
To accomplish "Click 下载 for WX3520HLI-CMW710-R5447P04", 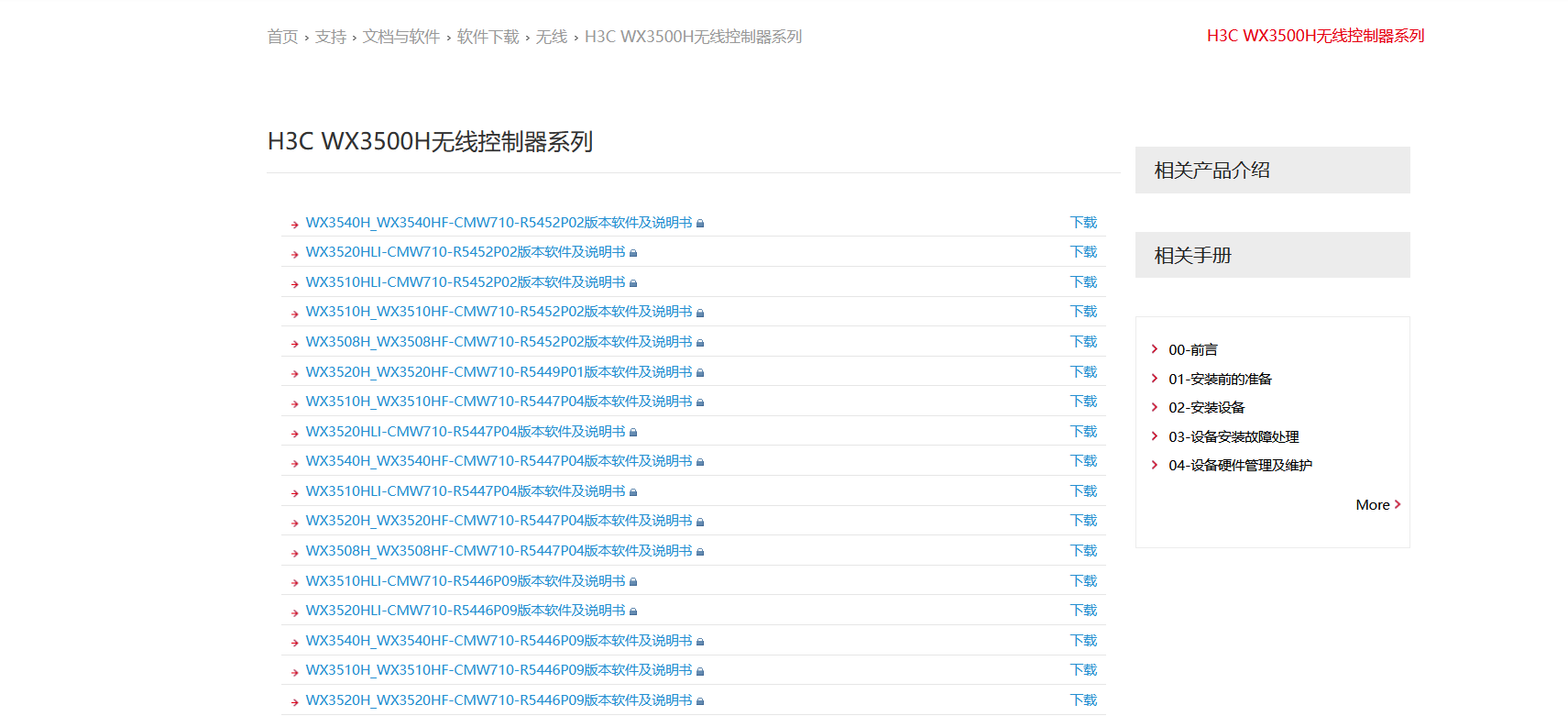I will (1083, 432).
